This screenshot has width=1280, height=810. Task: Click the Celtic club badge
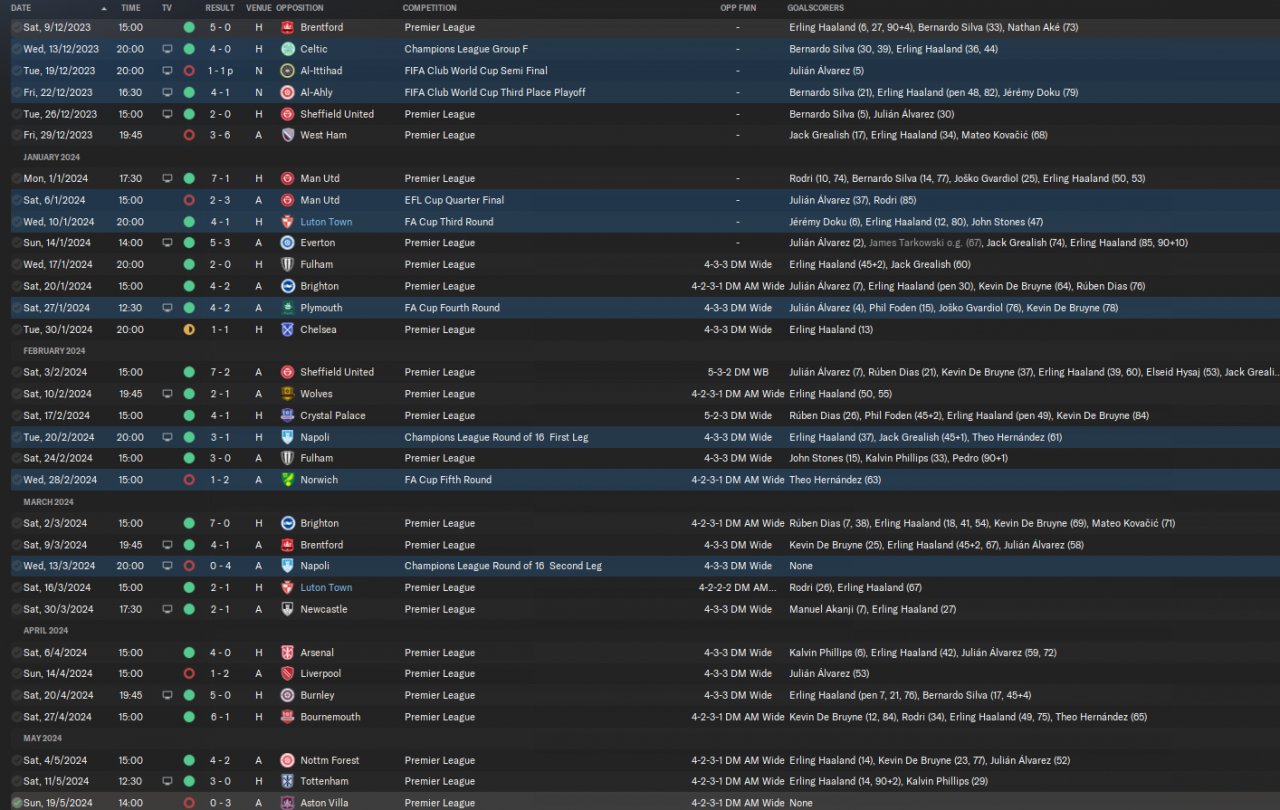[x=287, y=49]
